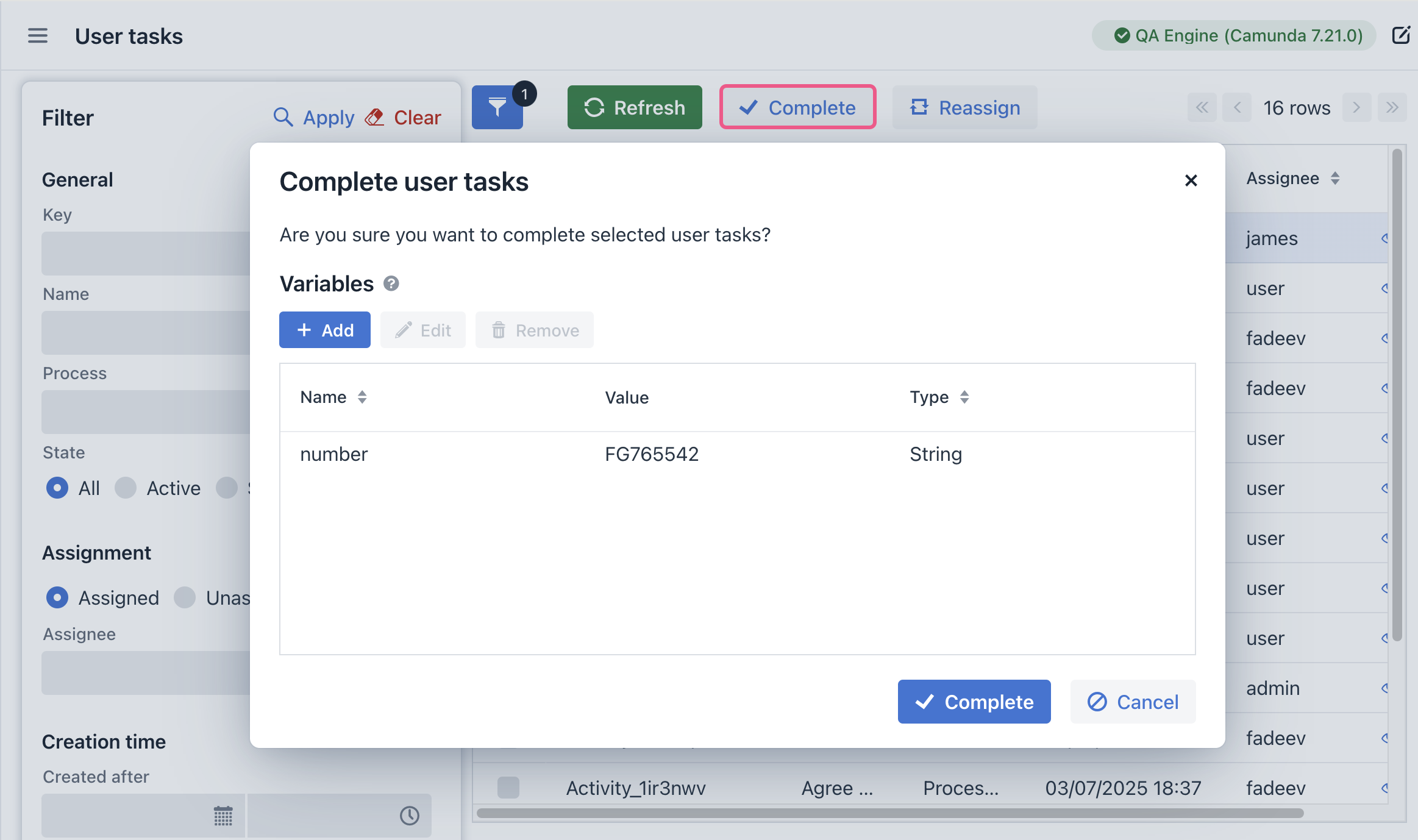Open the Created after calendar picker

pos(223,816)
